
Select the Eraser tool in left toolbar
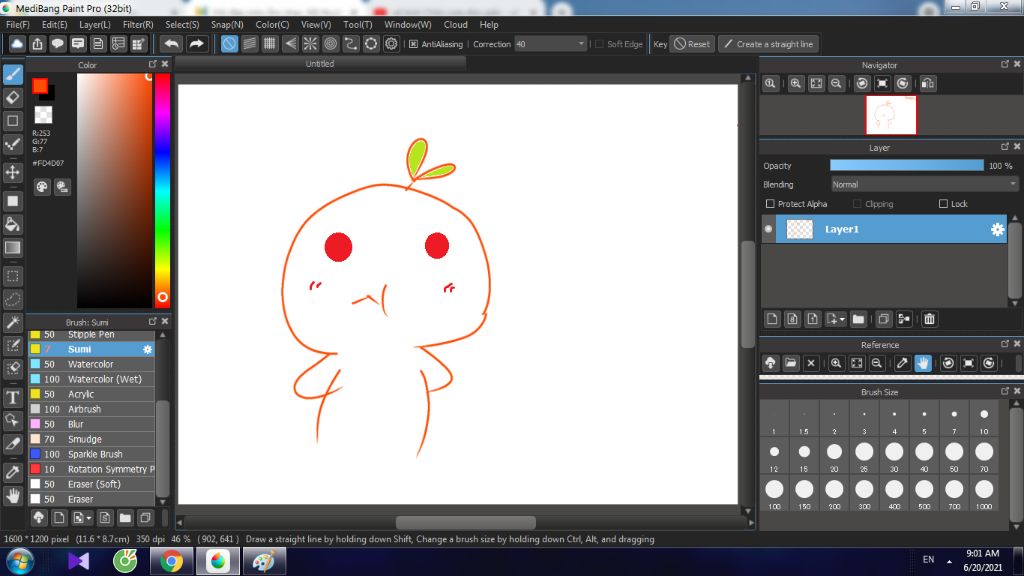12,98
